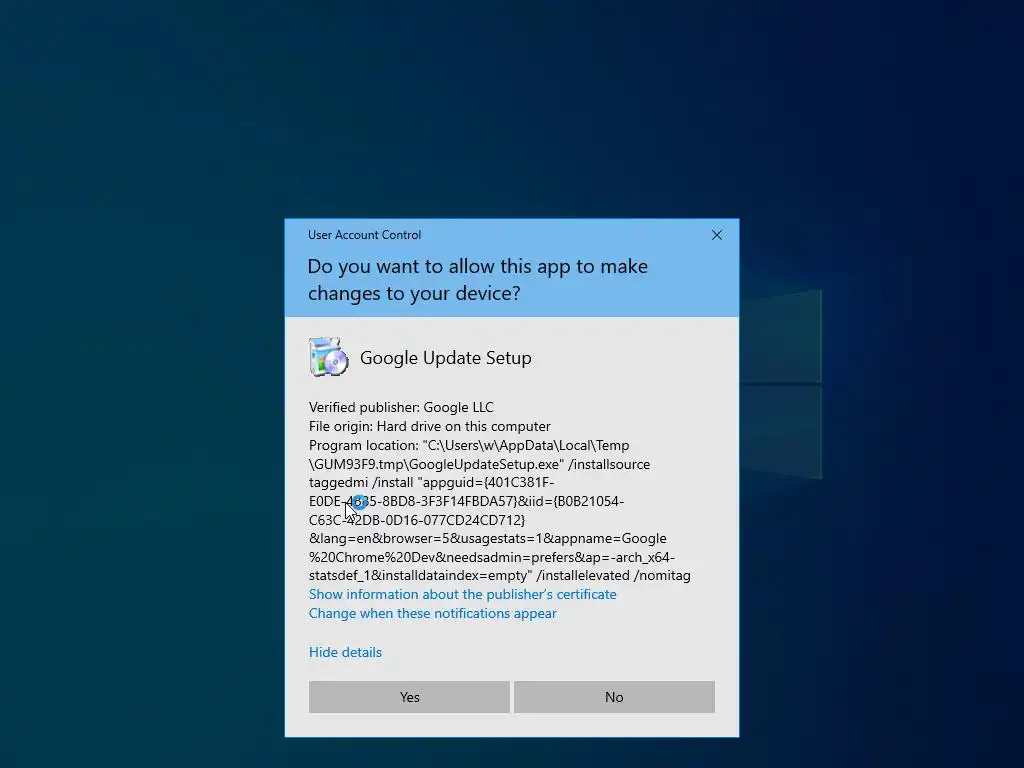This screenshot has height=768, width=1024.
Task: Click No to deny the app changes
Action: point(614,697)
